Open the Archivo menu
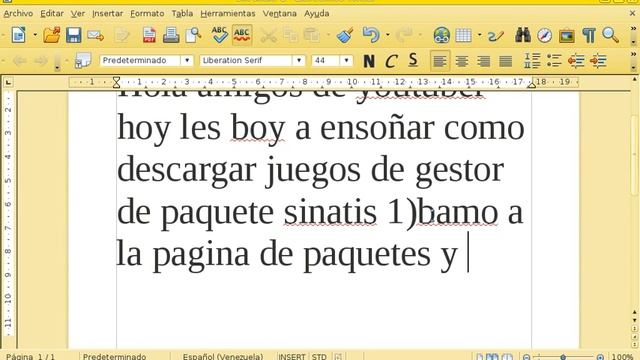 point(18,13)
